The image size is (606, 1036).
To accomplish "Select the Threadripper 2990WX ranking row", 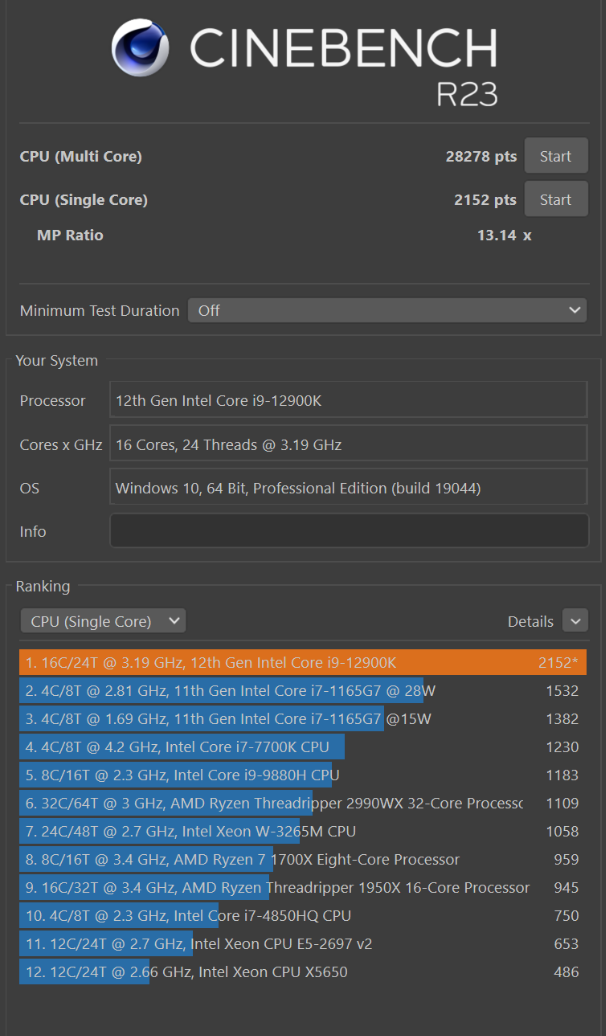I will pos(303,803).
